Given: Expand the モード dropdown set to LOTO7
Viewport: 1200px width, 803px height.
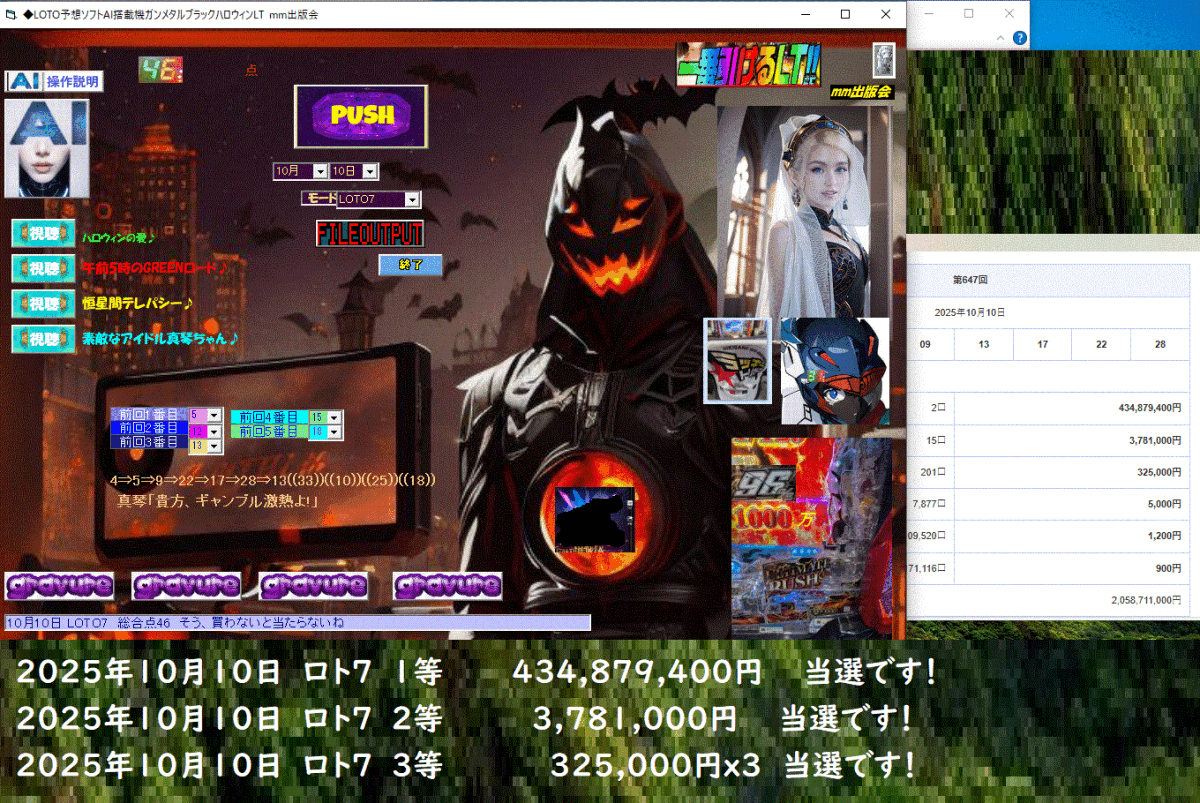Looking at the screenshot, I should pyautogui.click(x=412, y=199).
